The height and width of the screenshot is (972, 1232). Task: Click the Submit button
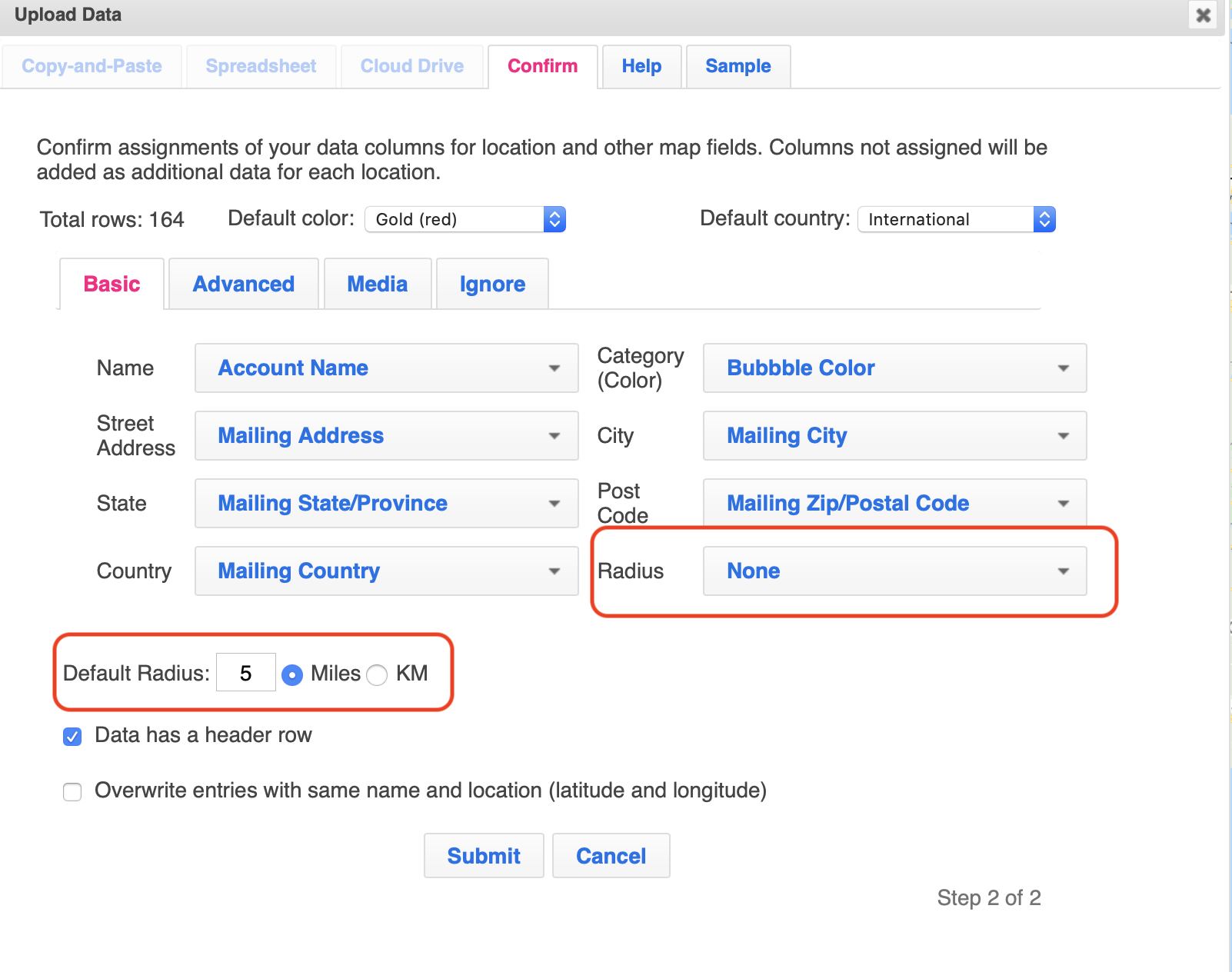click(x=483, y=855)
